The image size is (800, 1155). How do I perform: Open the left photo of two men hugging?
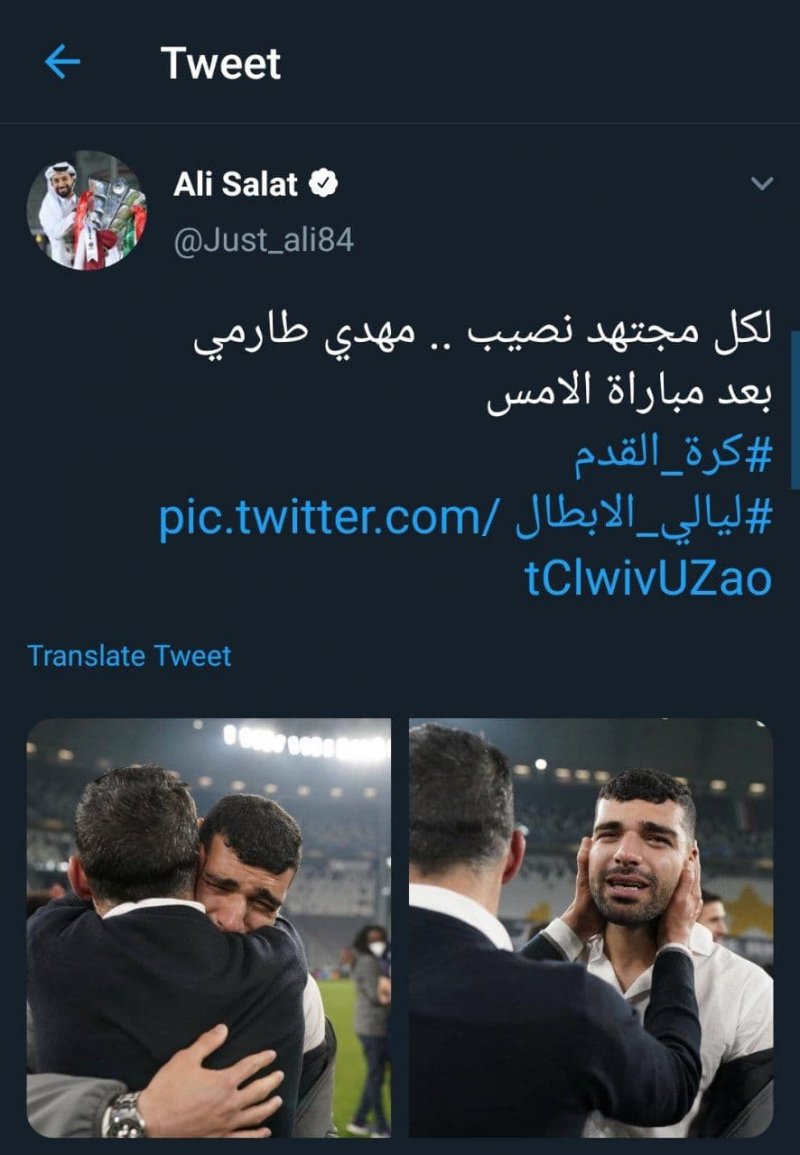[x=209, y=928]
